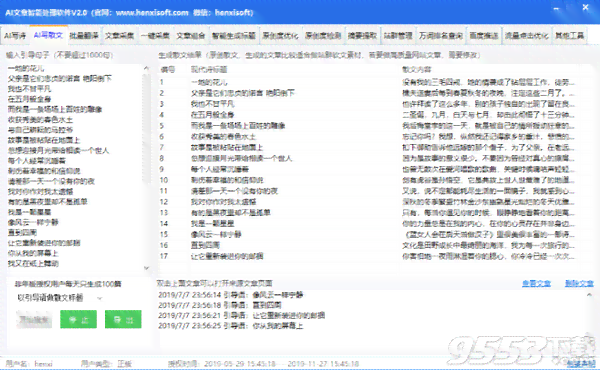Select table row 14 in the results

tap(368, 223)
